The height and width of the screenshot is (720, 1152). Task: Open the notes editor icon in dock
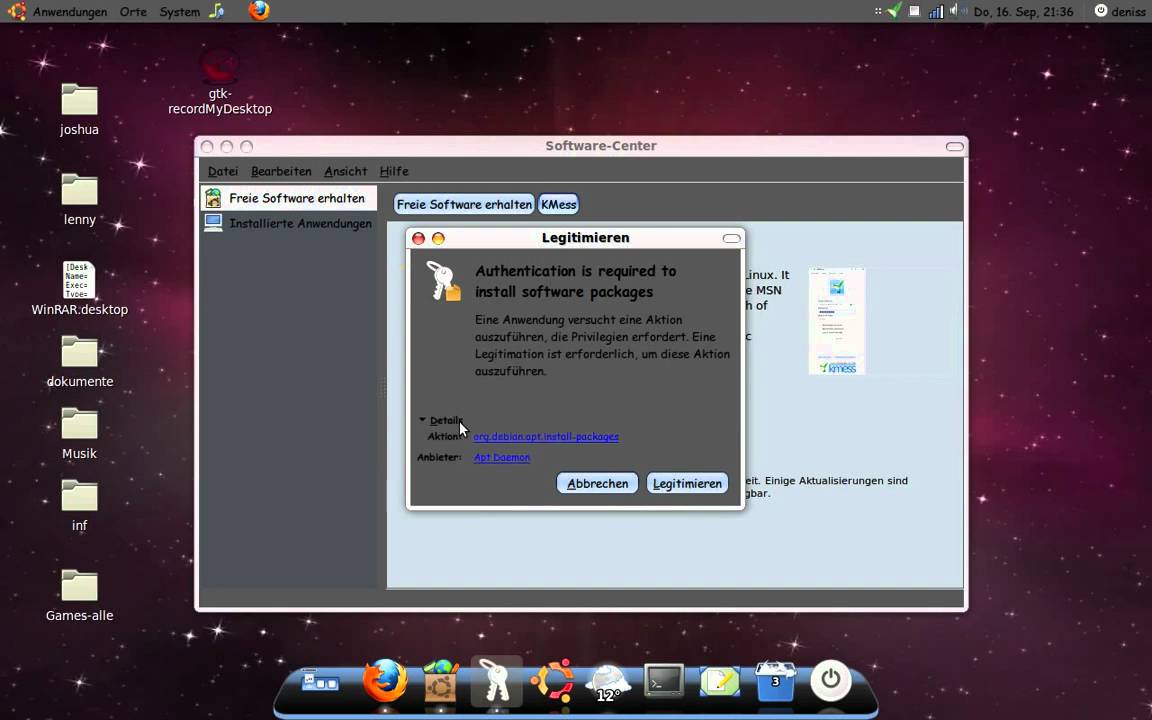(x=719, y=681)
